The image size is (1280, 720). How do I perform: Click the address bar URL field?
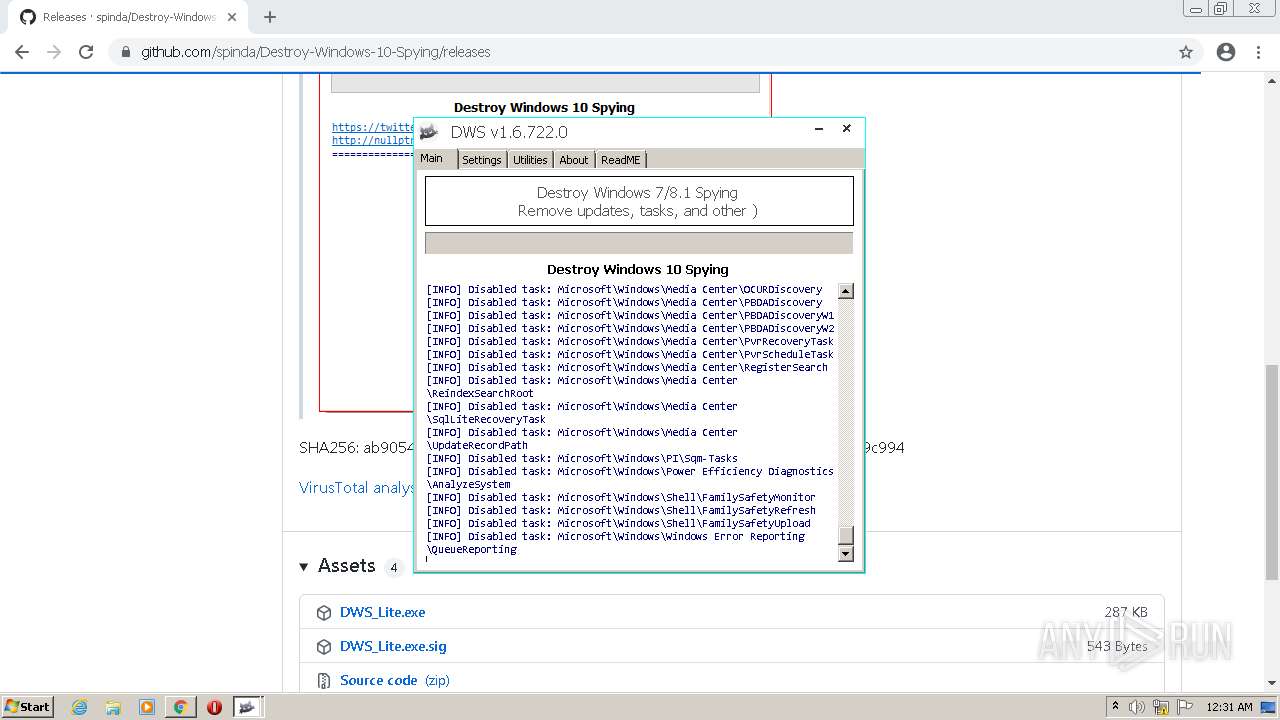click(640, 52)
